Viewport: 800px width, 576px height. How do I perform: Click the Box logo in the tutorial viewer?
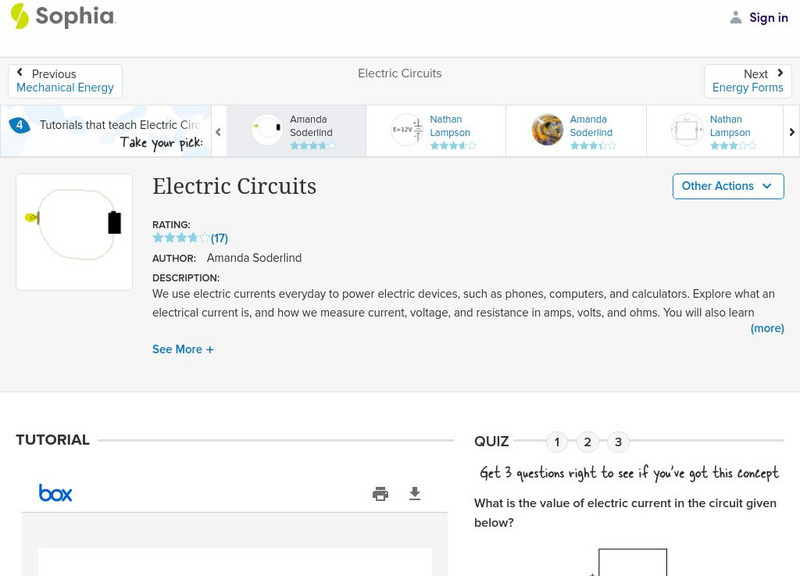click(x=55, y=493)
